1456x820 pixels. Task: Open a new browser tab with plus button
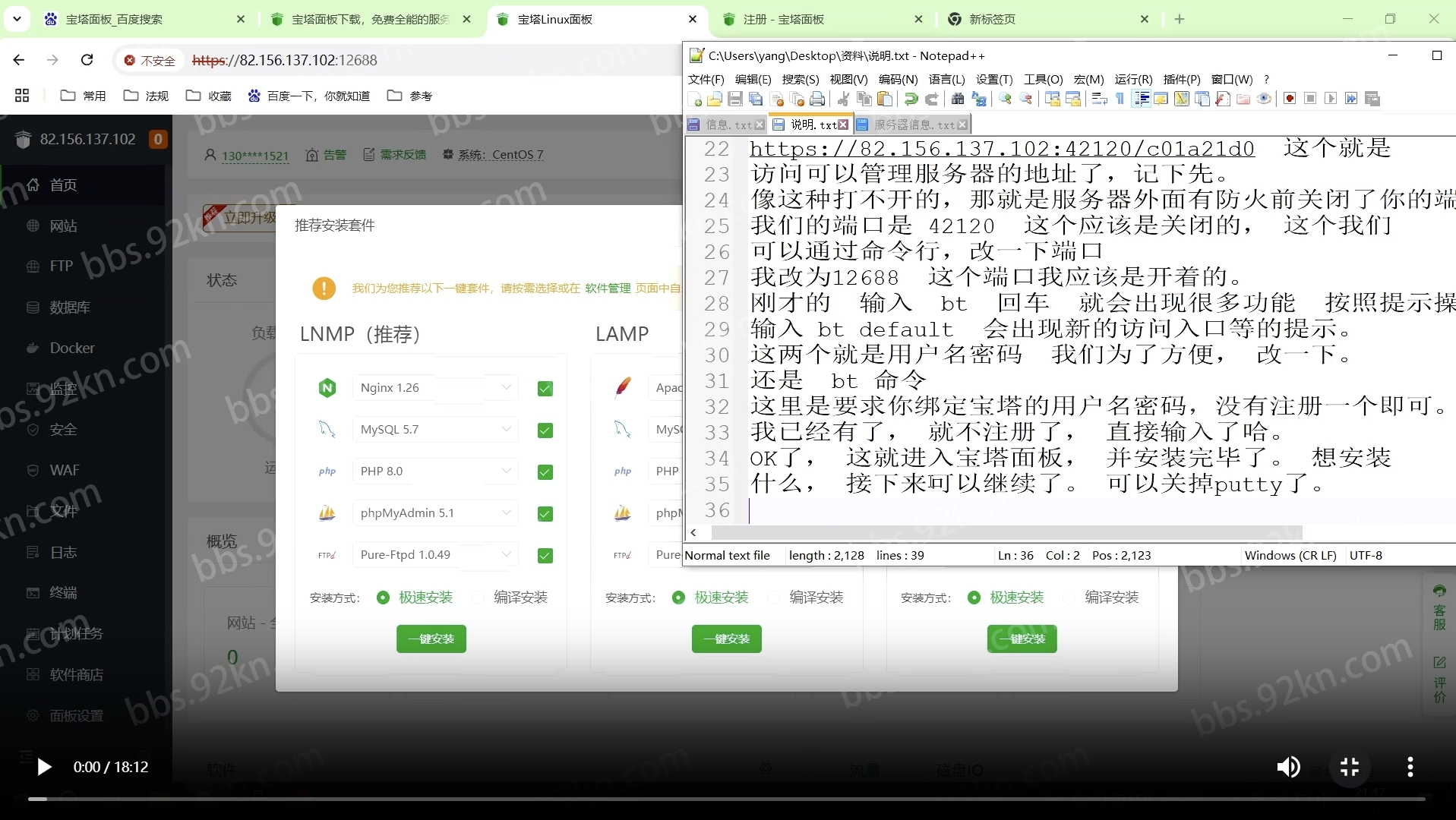[1180, 19]
